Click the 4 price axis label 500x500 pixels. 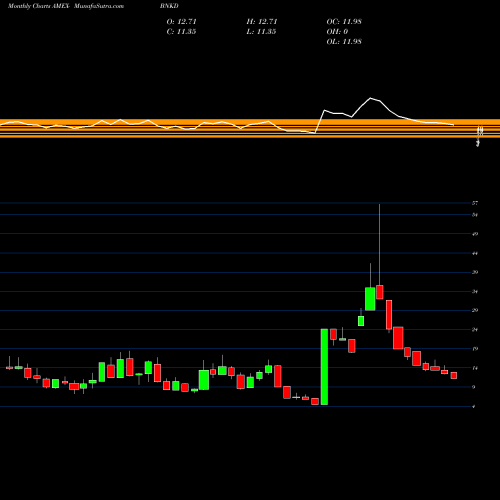click(474, 406)
